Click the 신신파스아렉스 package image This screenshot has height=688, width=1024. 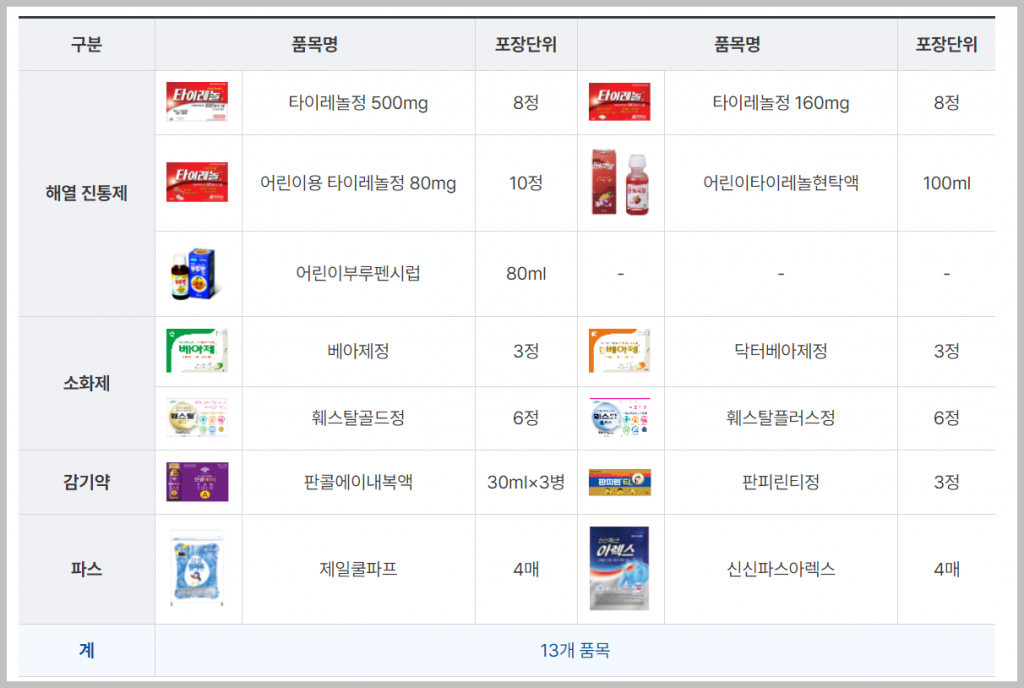[619, 568]
